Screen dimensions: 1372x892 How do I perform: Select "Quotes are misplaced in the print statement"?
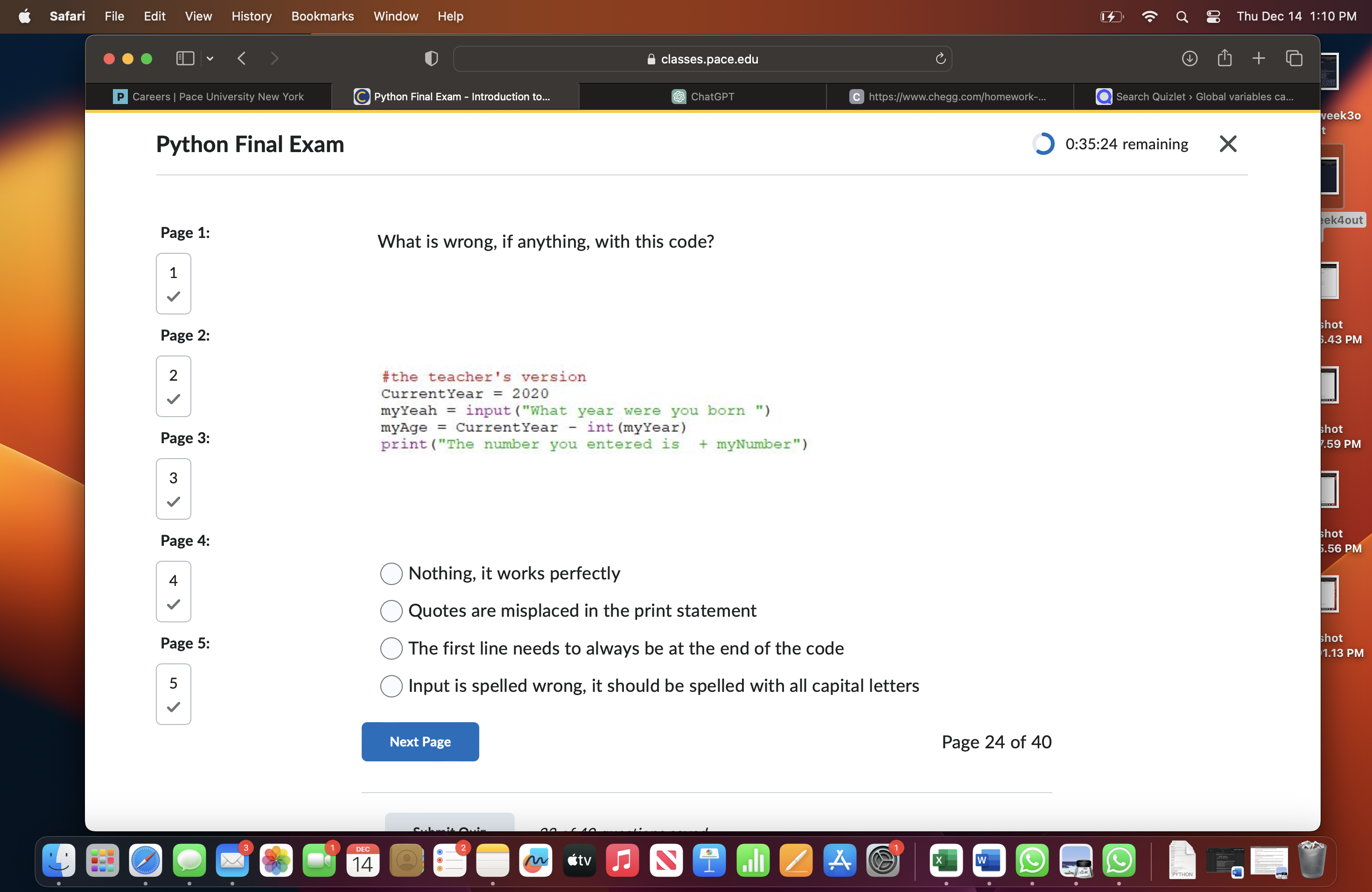(x=392, y=611)
